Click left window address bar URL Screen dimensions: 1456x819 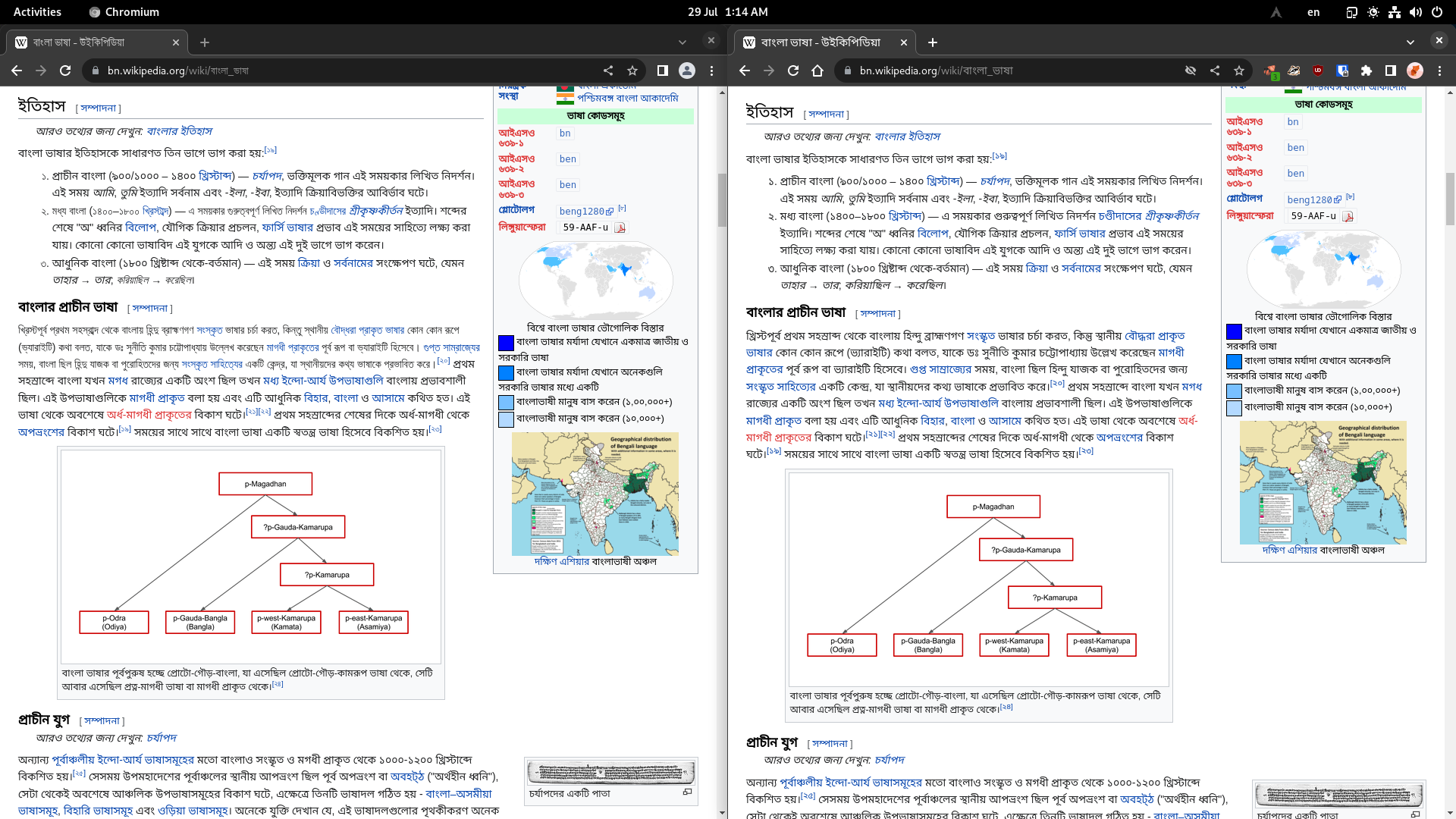pyautogui.click(x=178, y=71)
